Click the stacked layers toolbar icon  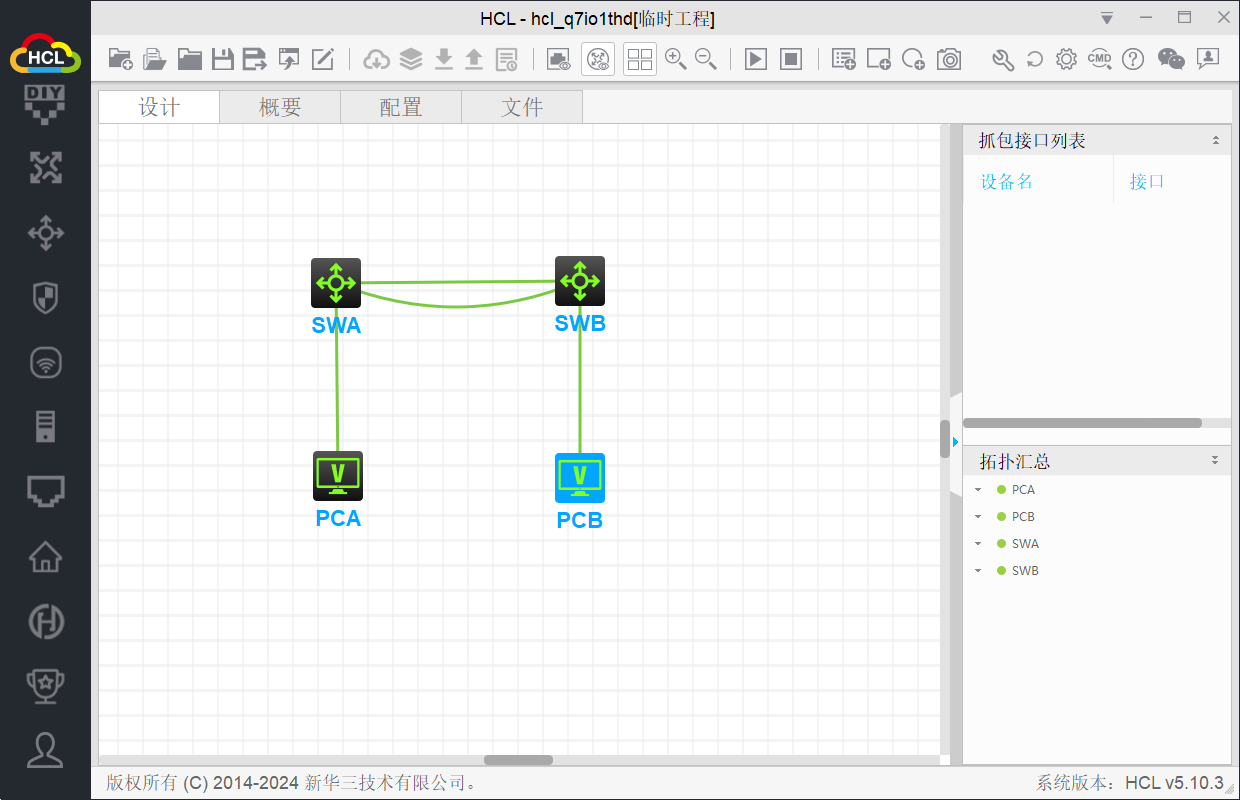[411, 59]
